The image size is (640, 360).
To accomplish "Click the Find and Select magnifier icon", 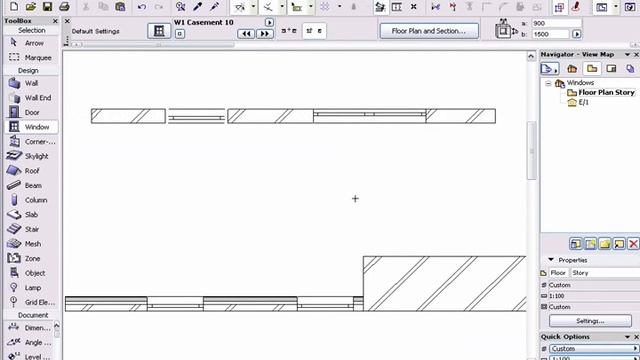I will click(180, 6).
